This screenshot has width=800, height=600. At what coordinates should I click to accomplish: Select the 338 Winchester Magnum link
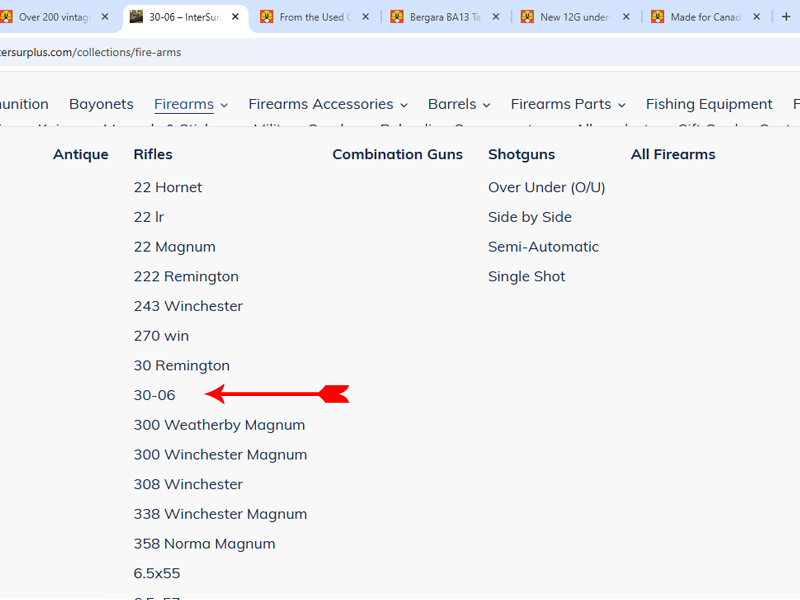click(220, 514)
